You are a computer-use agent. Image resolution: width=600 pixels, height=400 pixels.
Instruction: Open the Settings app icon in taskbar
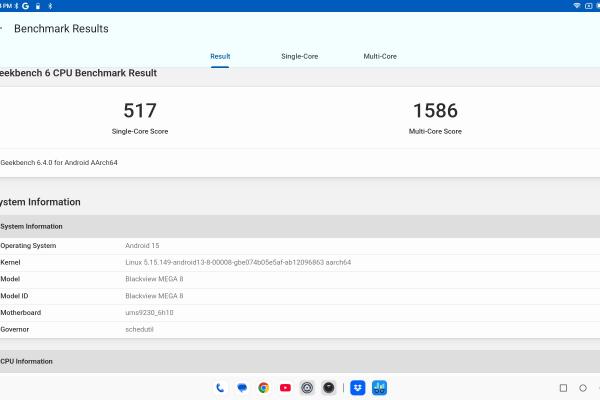click(x=307, y=388)
